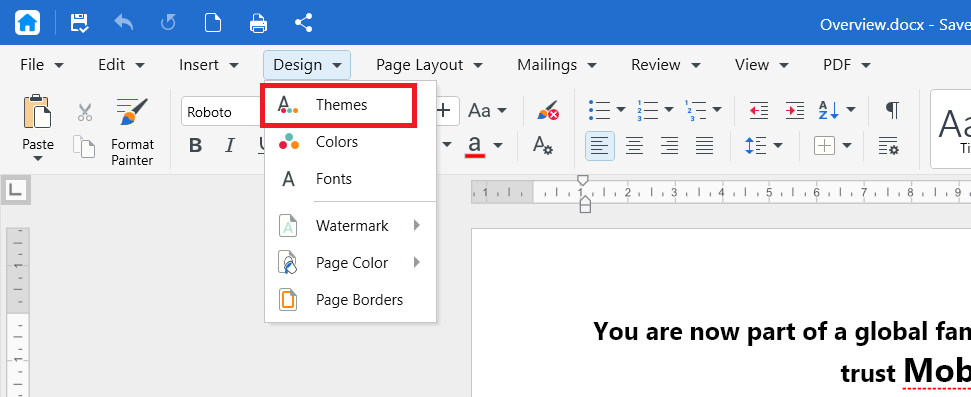The width and height of the screenshot is (971, 397).
Task: Open the multilevel list dropdown
Action: [716, 111]
